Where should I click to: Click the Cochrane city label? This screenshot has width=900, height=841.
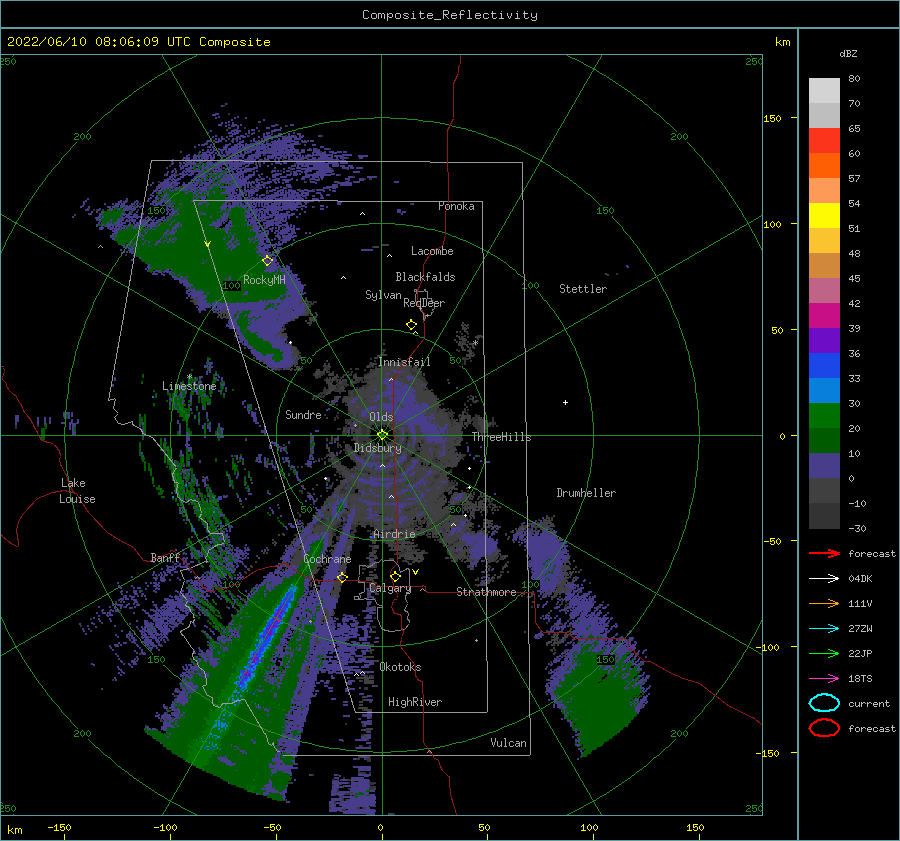point(327,559)
